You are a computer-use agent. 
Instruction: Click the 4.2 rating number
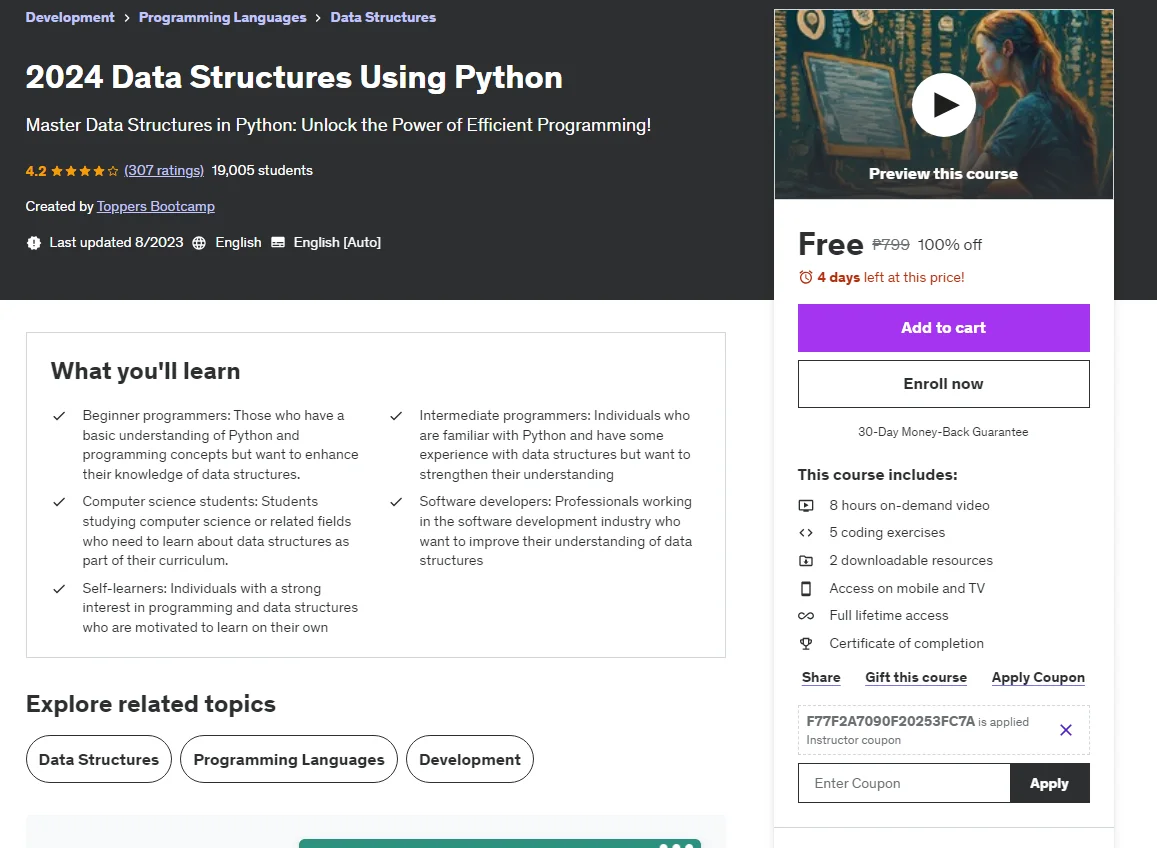pyautogui.click(x=35, y=171)
